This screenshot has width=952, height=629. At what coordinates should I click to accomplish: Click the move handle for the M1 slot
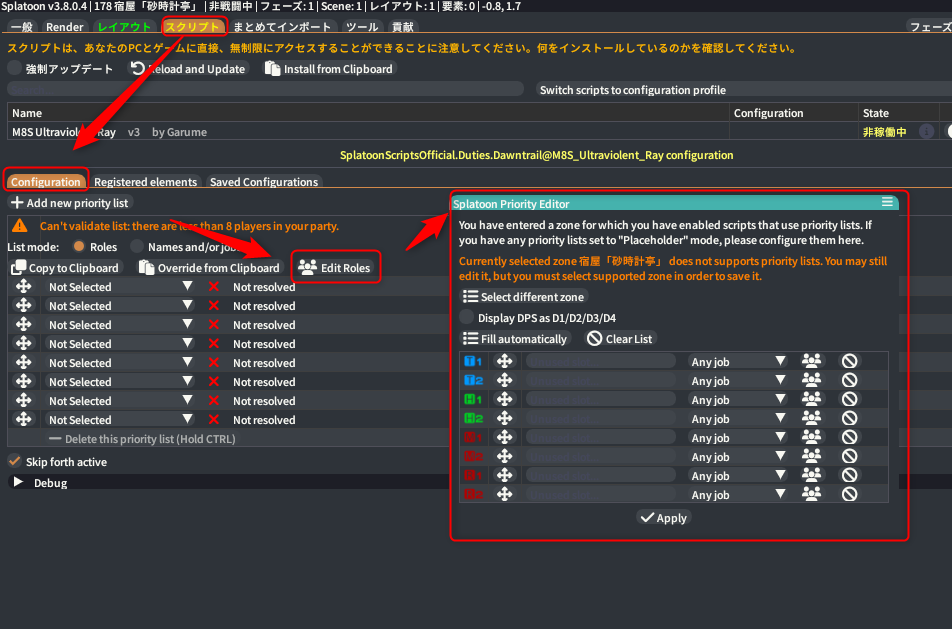pyautogui.click(x=504, y=437)
